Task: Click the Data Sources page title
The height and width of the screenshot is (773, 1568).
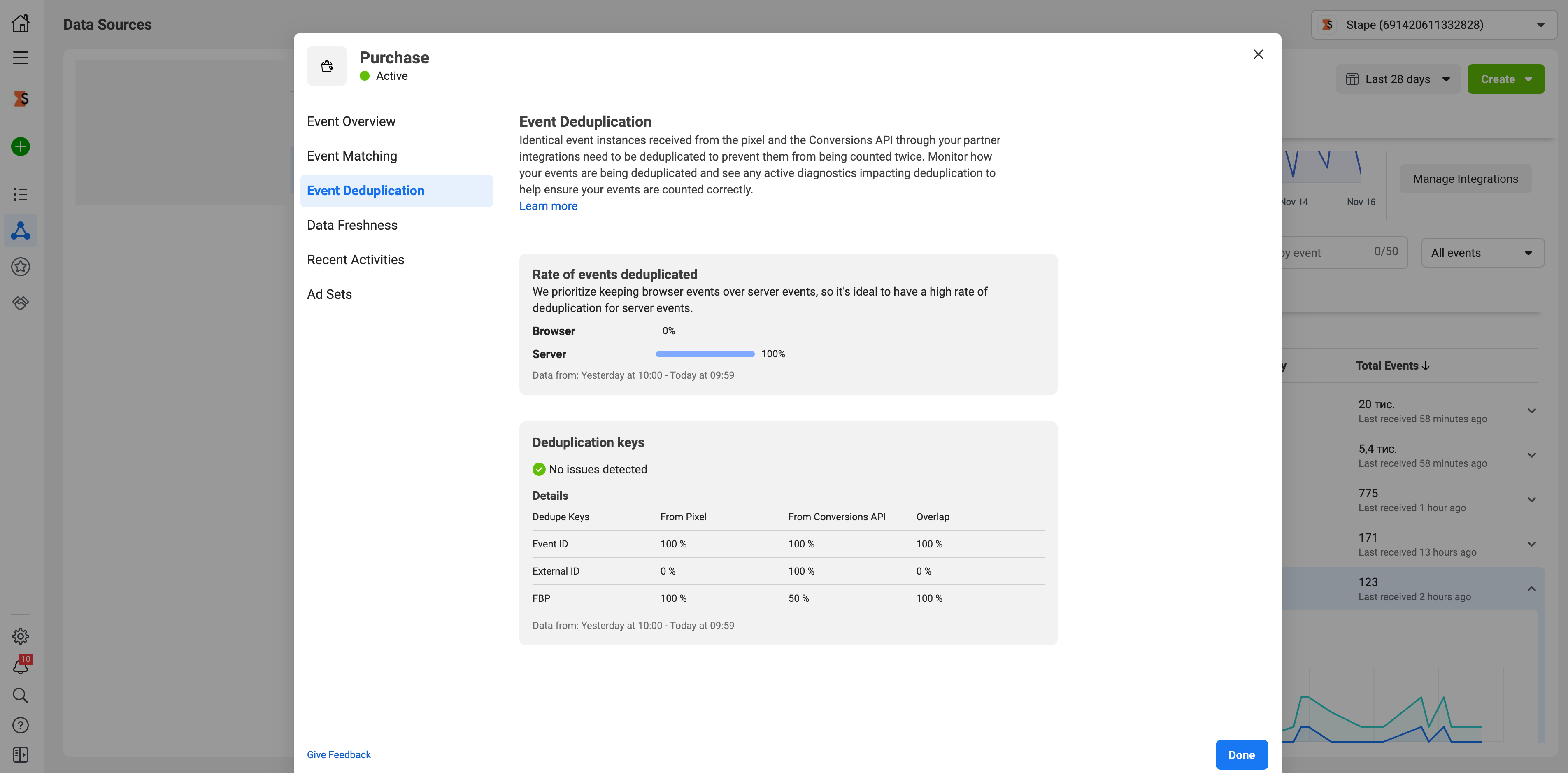Action: (x=107, y=25)
